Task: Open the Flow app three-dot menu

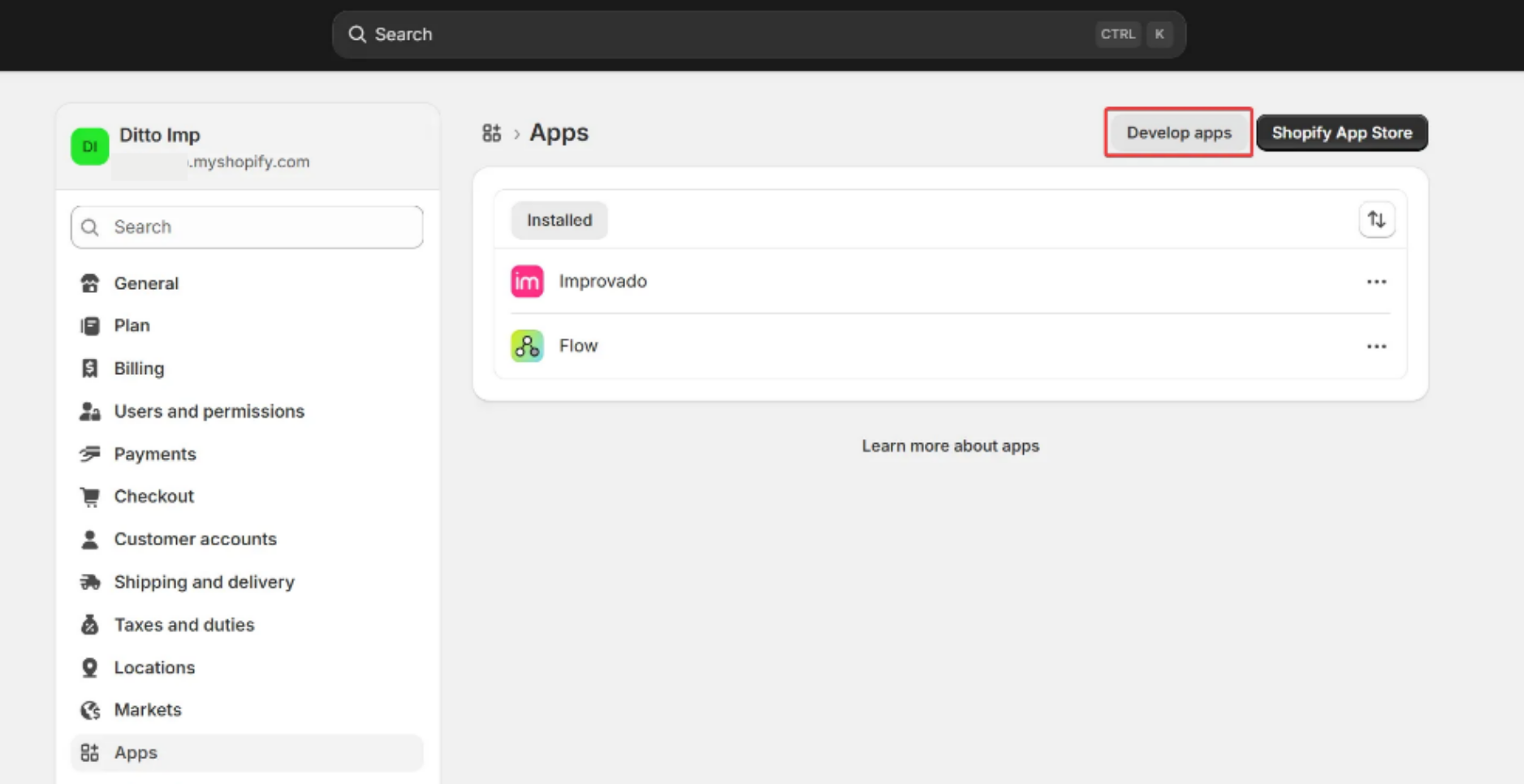Action: [x=1376, y=347]
